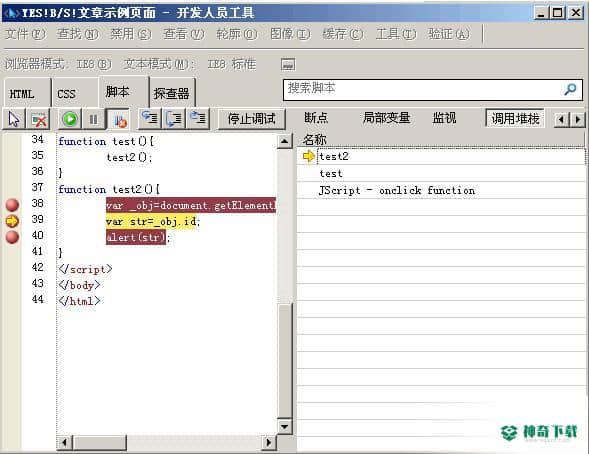Click the yellow arrow beside test2 frame

[308, 156]
